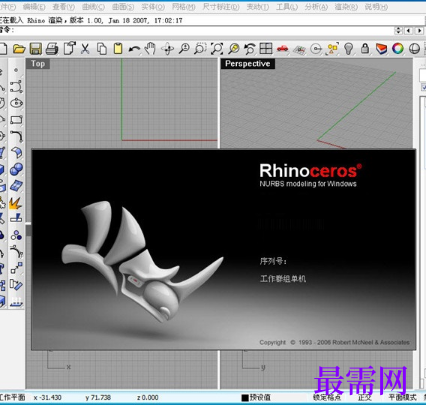This screenshot has height=412, width=426.
Task: Click the black layer color swatch
Action: pos(245,398)
